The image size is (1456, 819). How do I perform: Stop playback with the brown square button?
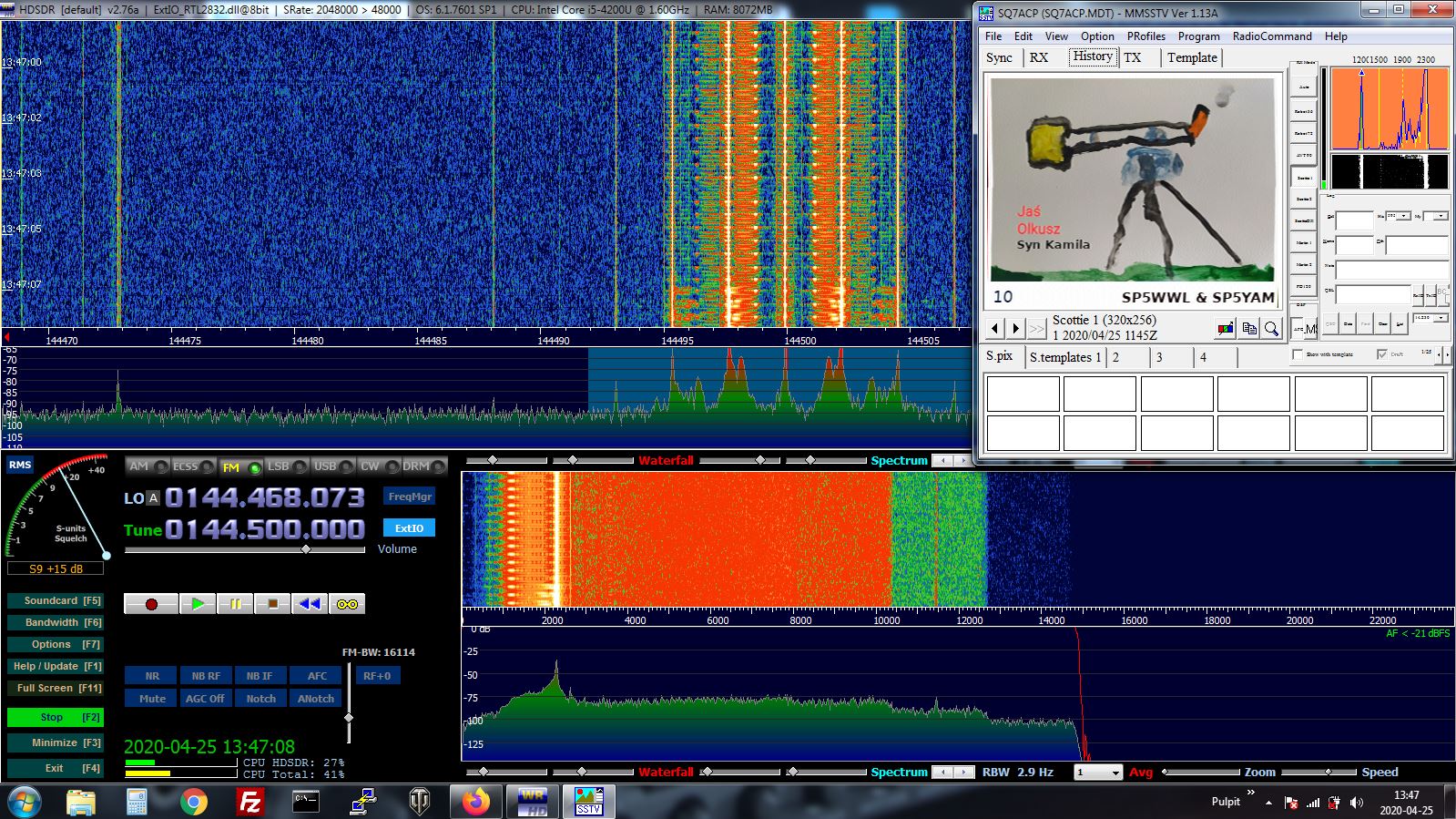(x=272, y=604)
